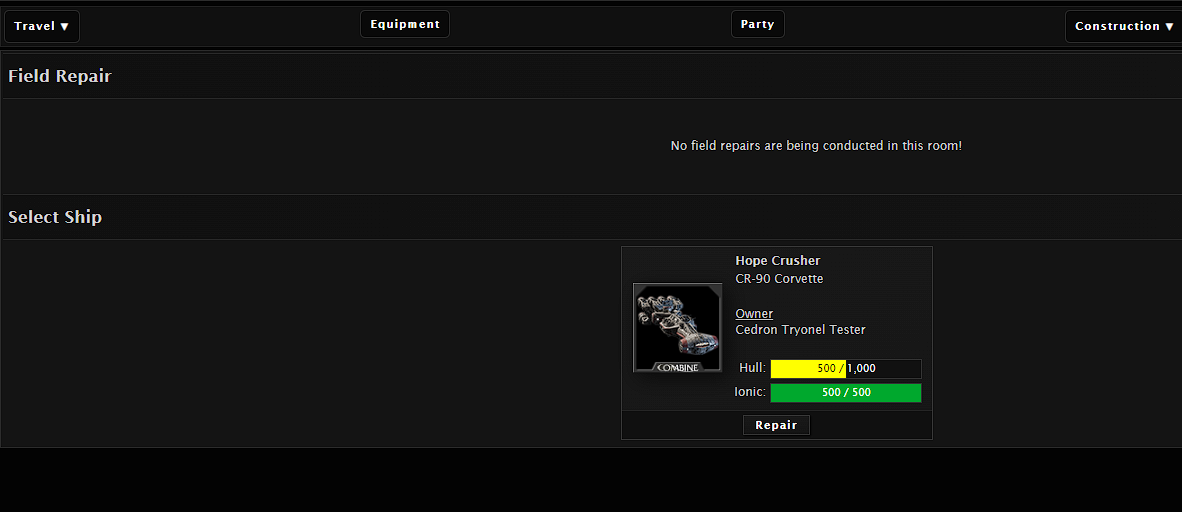Click the Field Repair heading
Screen dimensions: 1182x512
coord(60,76)
